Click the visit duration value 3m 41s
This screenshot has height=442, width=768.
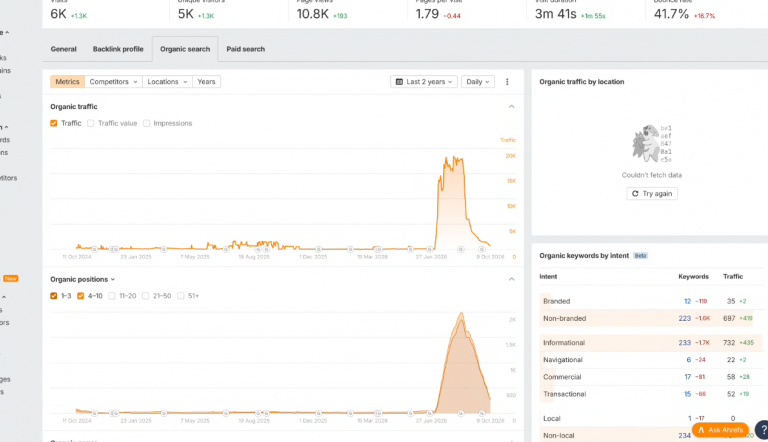(x=555, y=14)
